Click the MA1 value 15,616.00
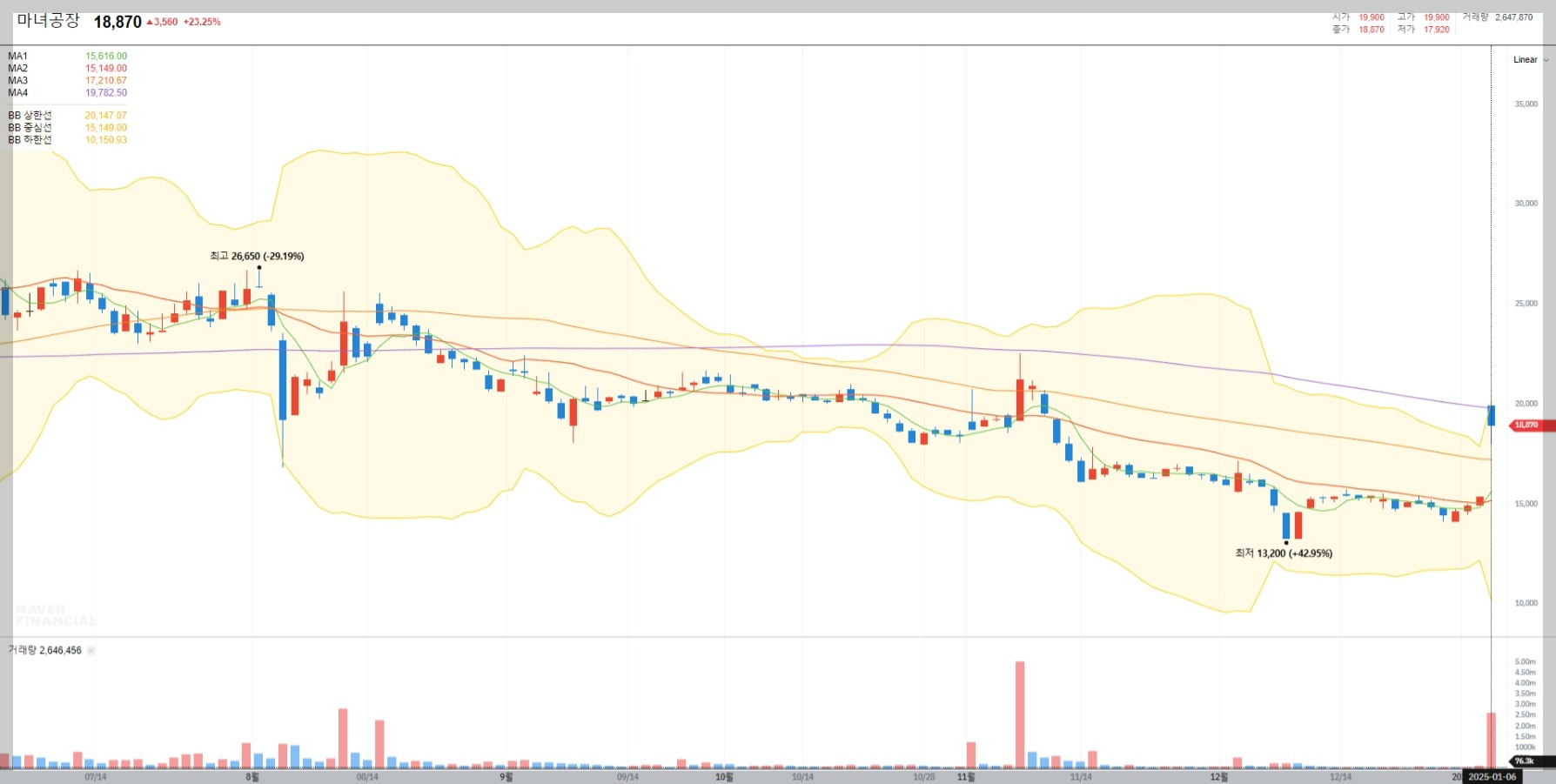This screenshot has width=1556, height=784. [x=106, y=57]
